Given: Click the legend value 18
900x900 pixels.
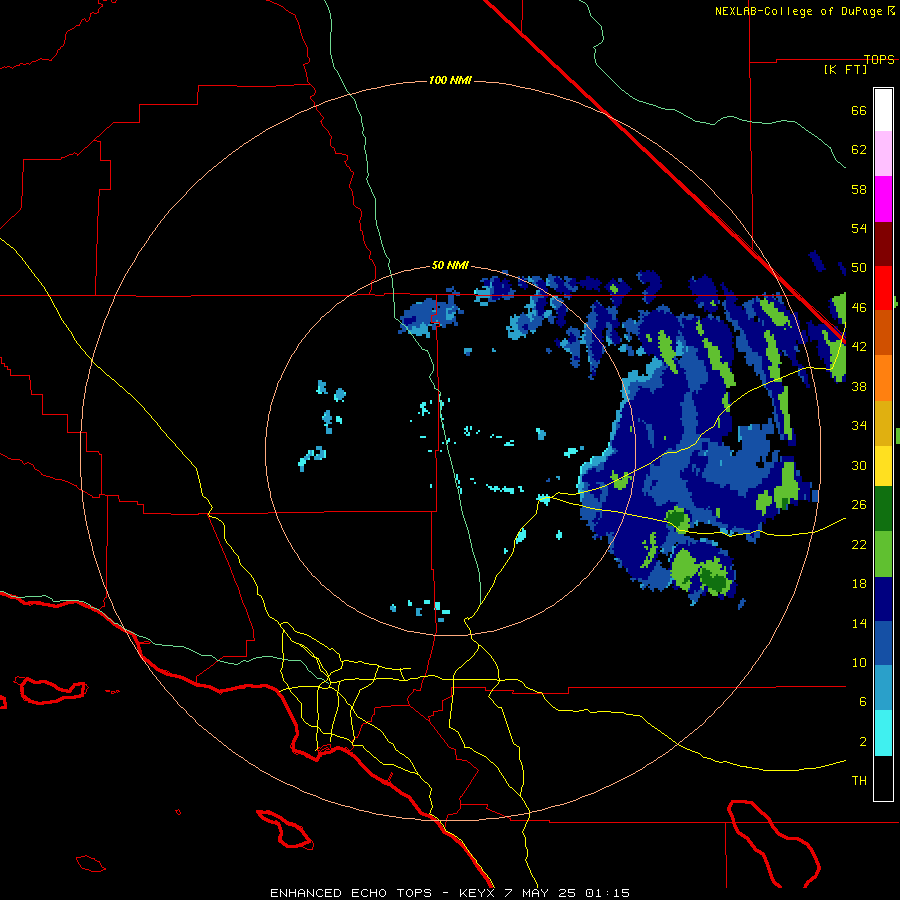Looking at the screenshot, I should [x=859, y=584].
